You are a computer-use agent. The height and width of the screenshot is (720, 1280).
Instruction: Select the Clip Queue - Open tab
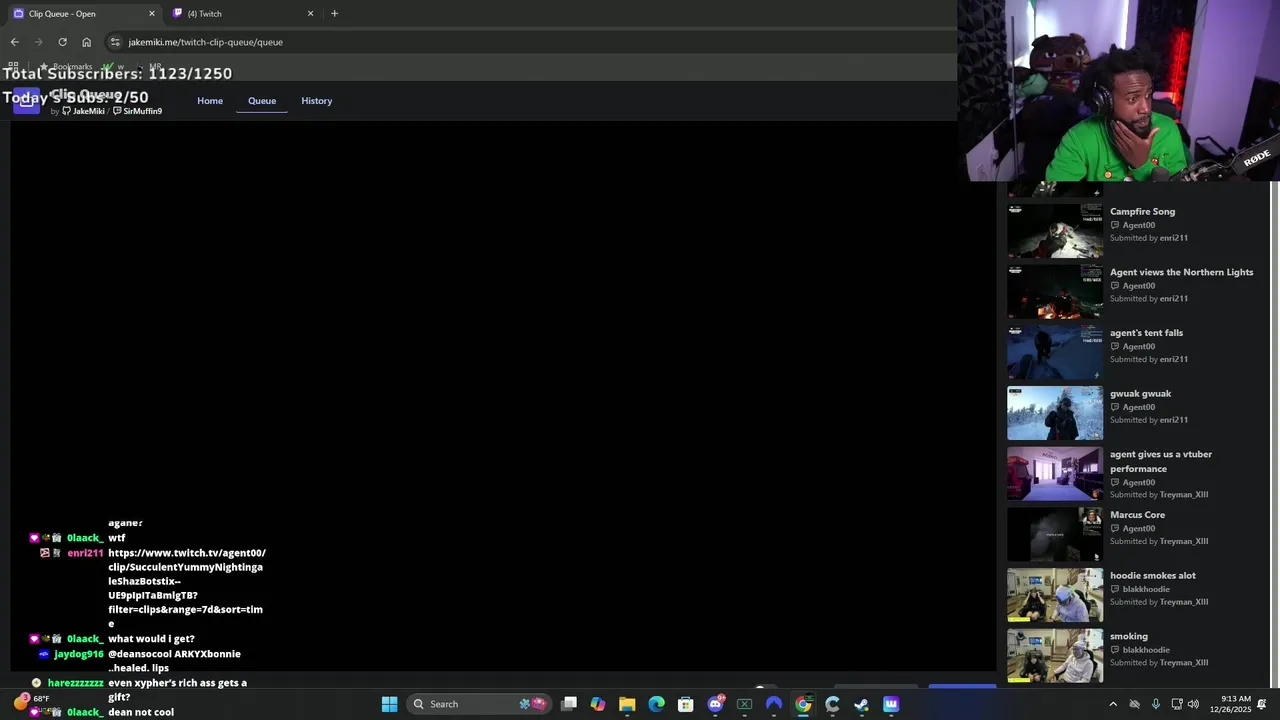coord(84,13)
